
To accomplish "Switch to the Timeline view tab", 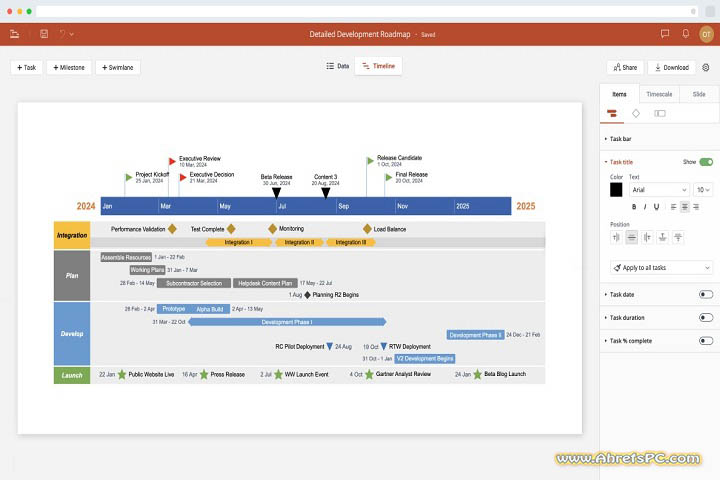I will pos(378,66).
